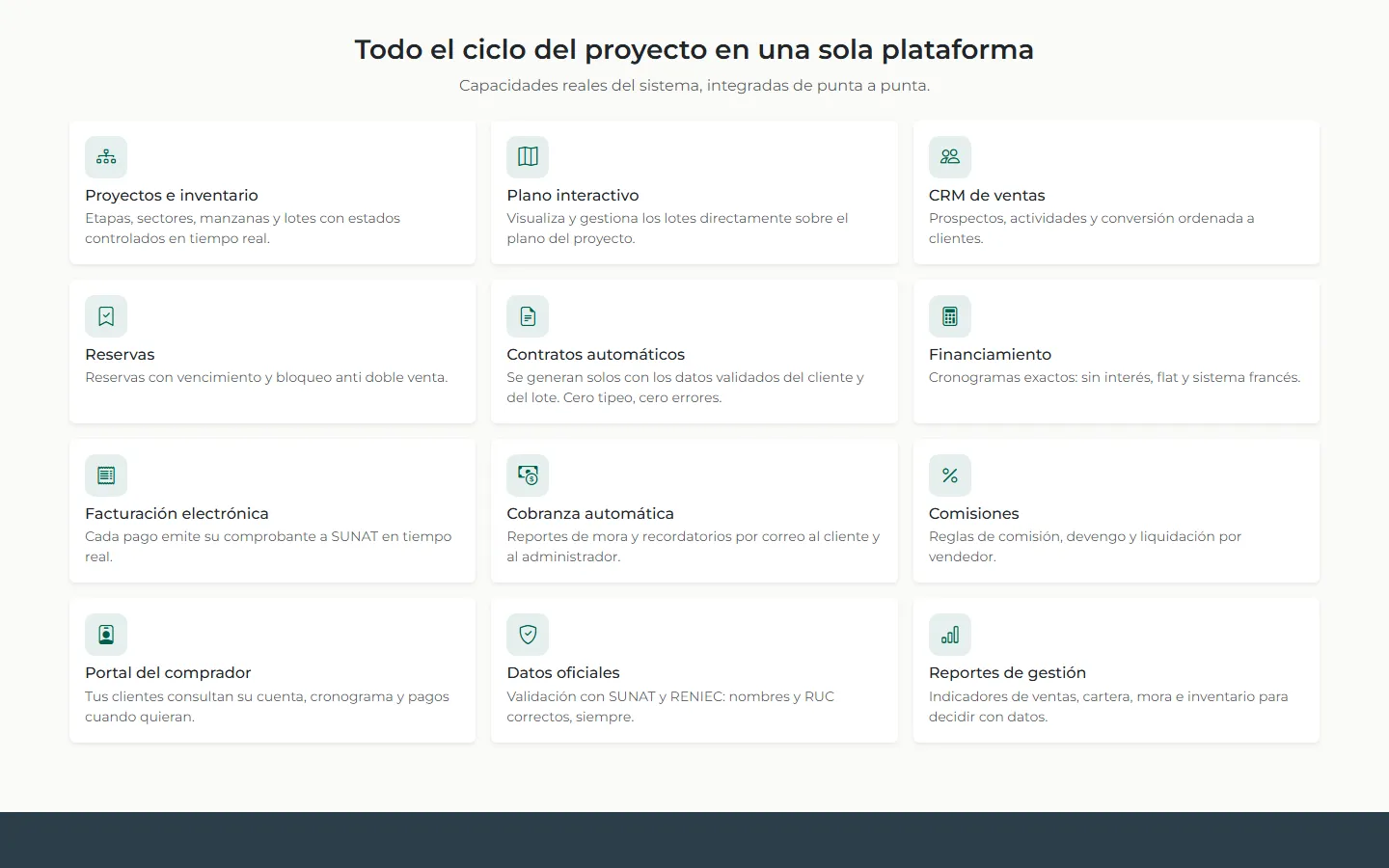Click the Reservas bookmark icon
Screen dimensions: 1389x868
tap(106, 316)
